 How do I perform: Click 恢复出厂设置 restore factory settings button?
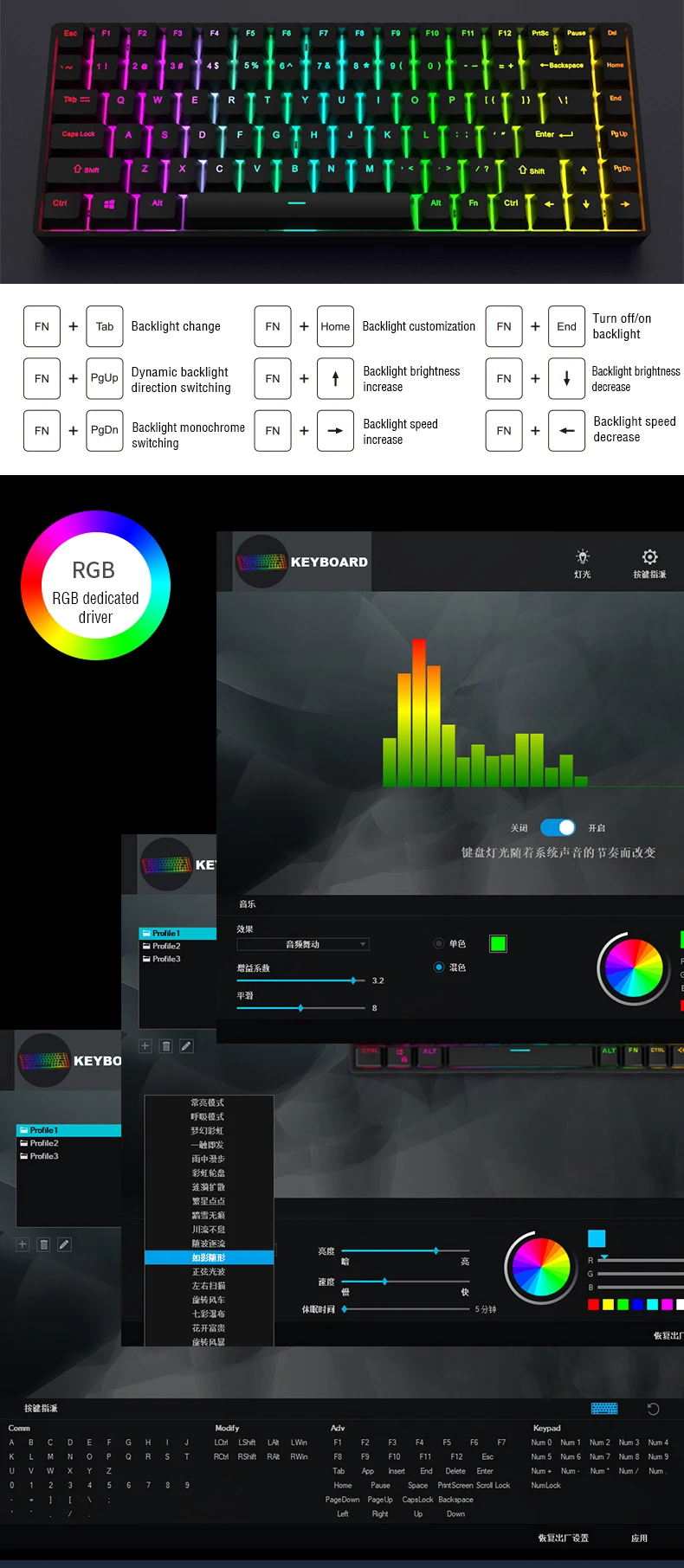(x=563, y=1538)
